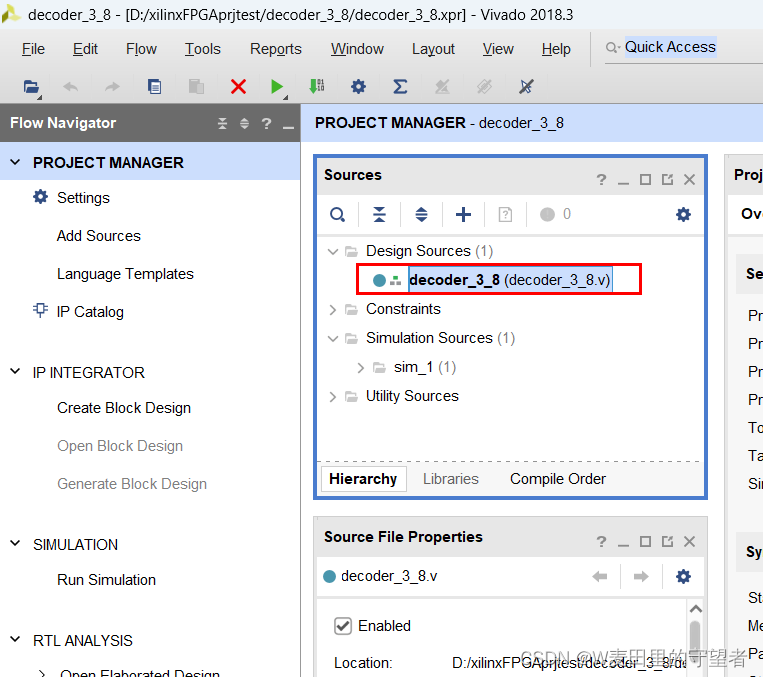
Task: Collapse the Simulation Sources folder
Action: click(x=333, y=339)
